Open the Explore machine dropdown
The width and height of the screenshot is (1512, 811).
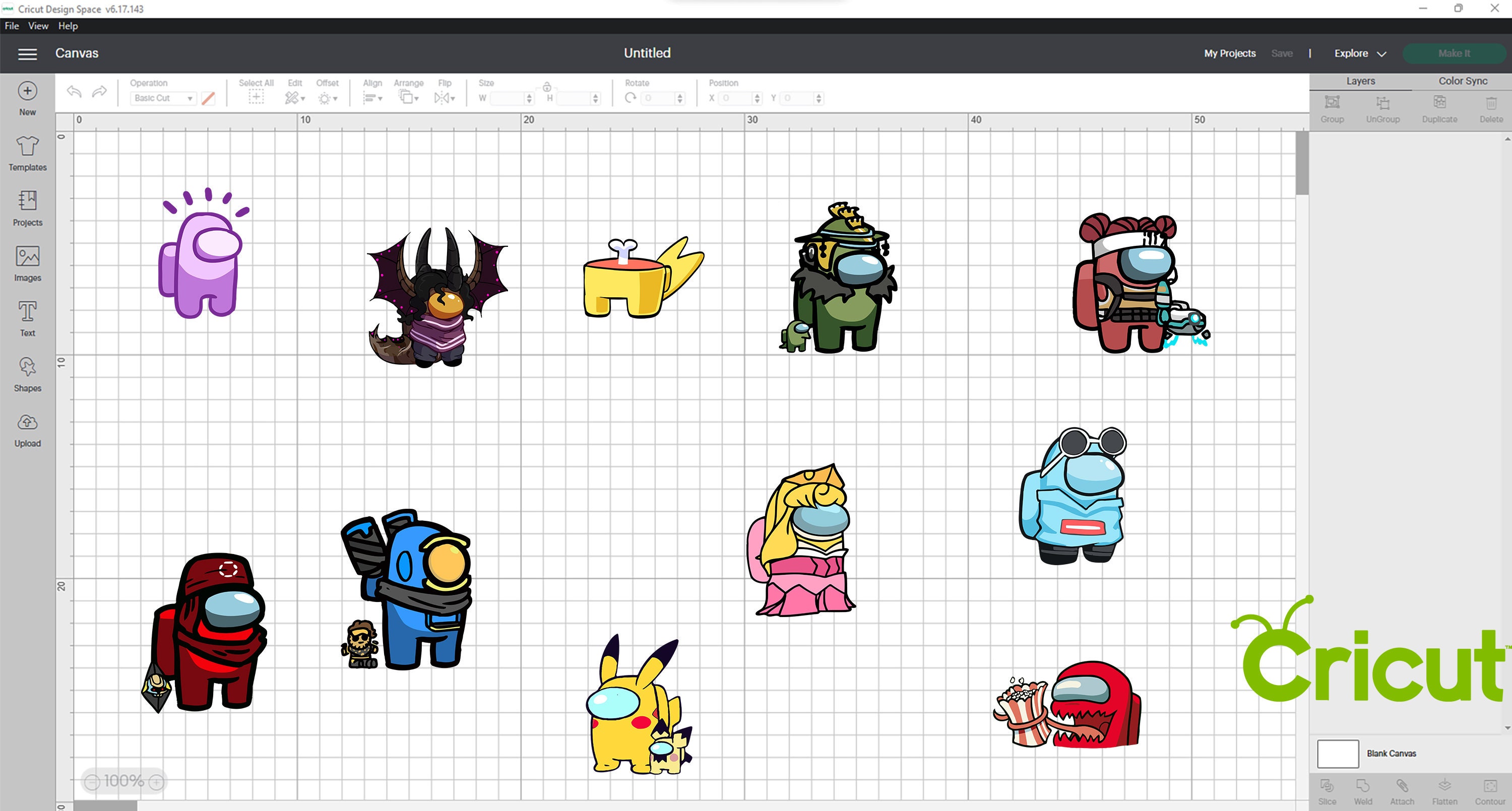[1360, 53]
